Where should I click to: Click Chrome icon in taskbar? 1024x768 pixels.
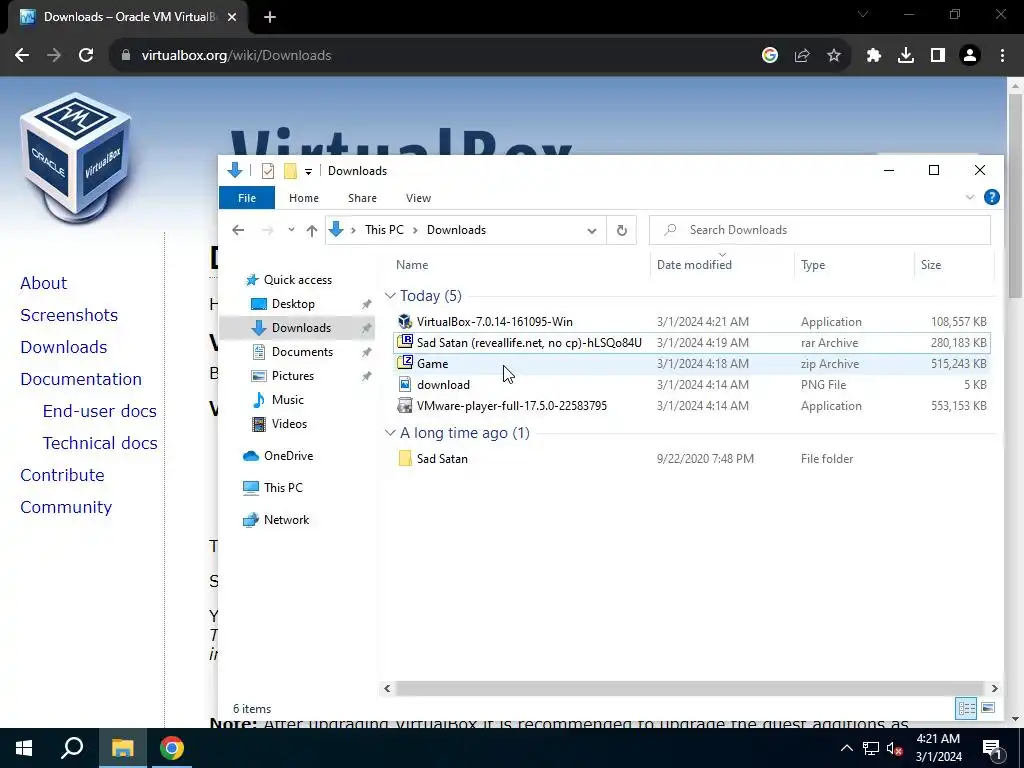coord(172,748)
